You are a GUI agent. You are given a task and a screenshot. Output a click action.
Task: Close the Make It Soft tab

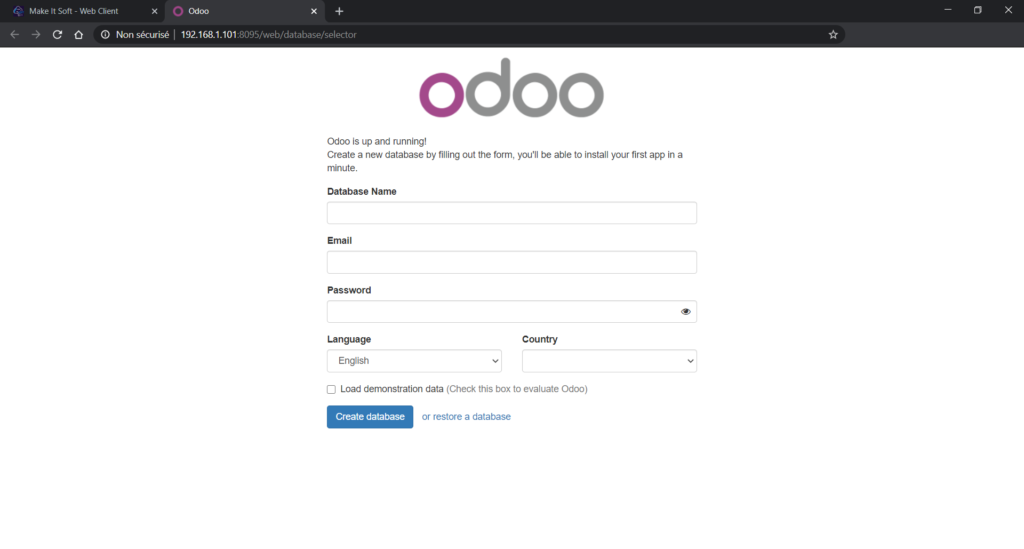click(x=155, y=11)
